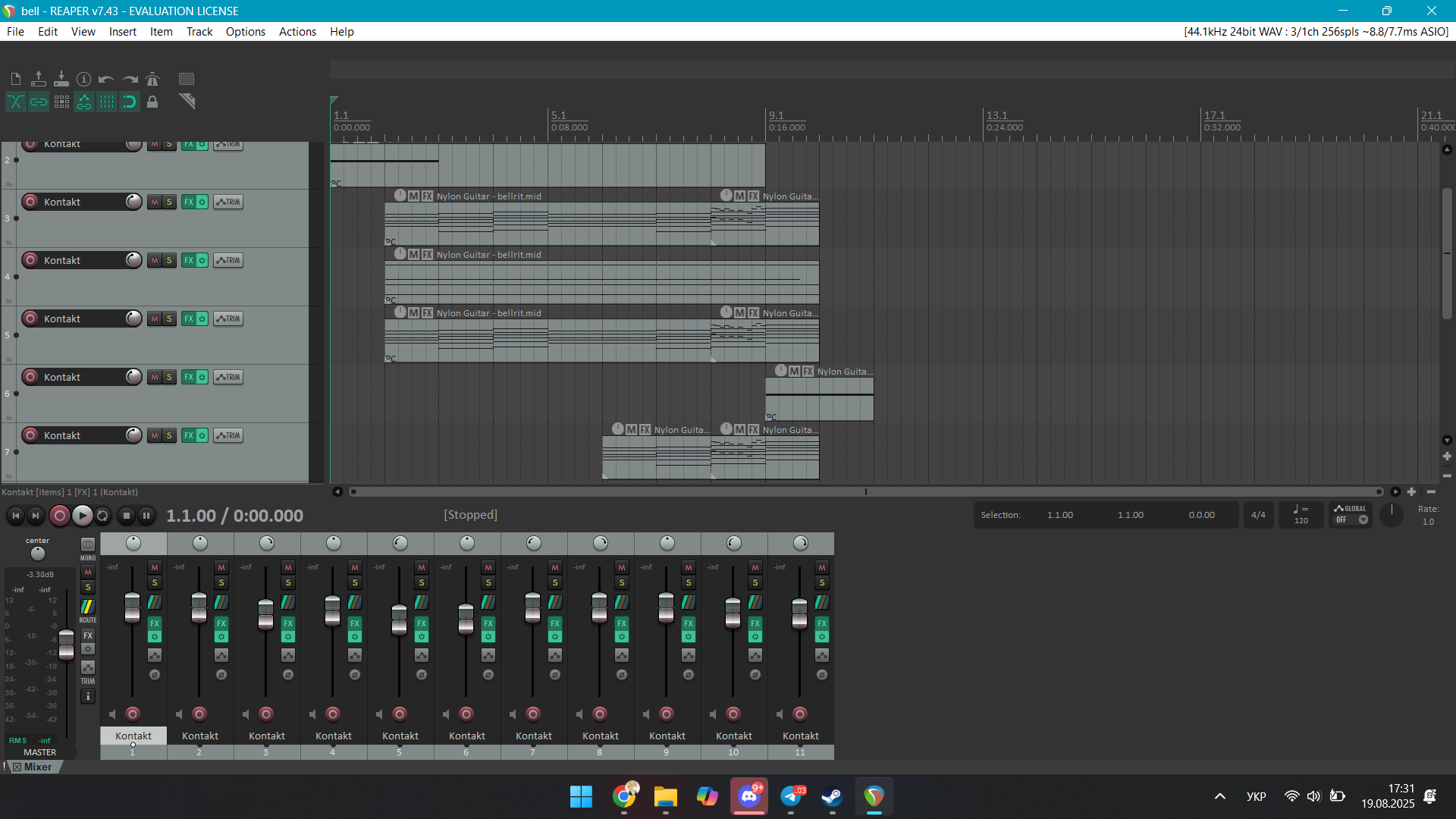Open the TRIM automation mode on track 6
1456x819 pixels.
(228, 377)
